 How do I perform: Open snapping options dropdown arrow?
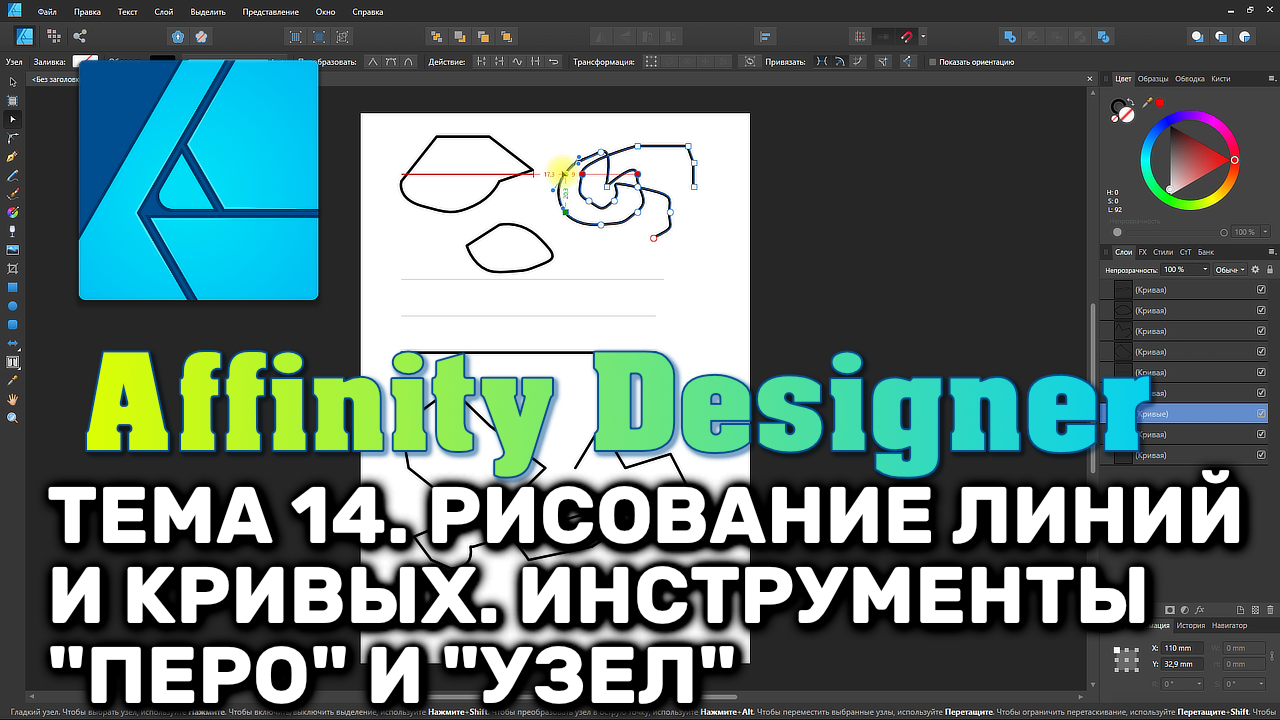click(923, 37)
